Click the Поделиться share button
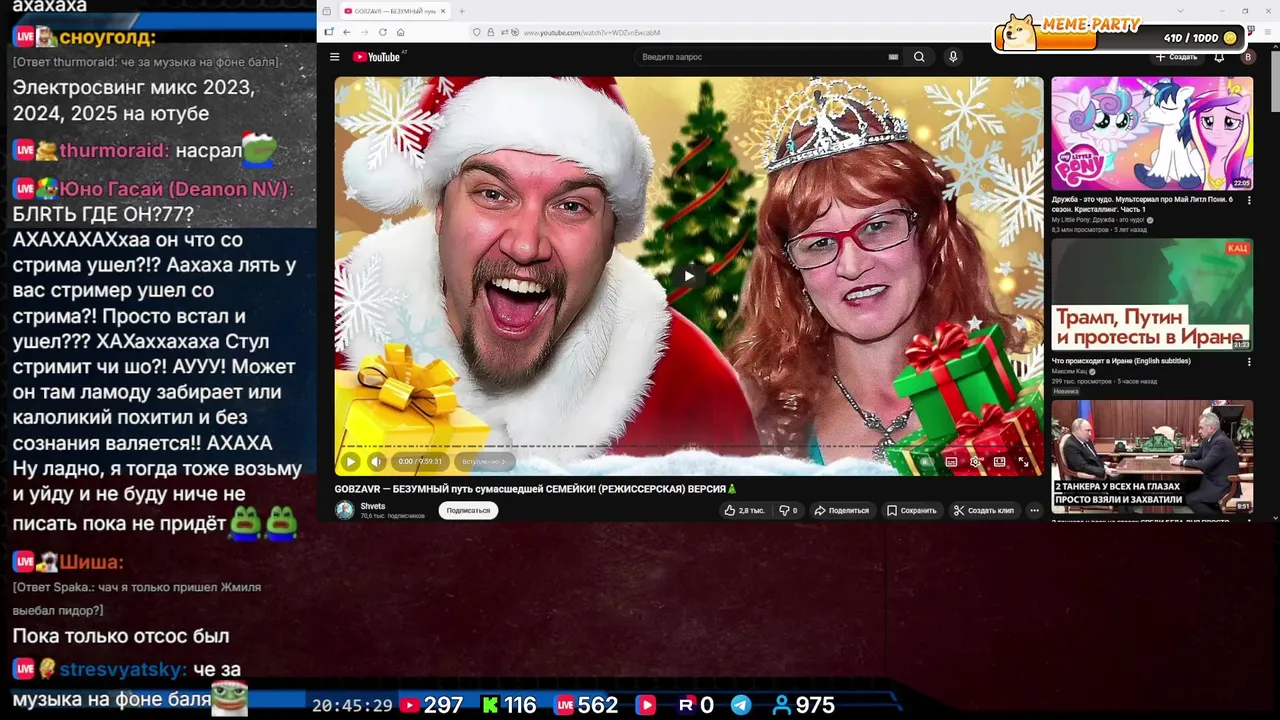1280x720 pixels. coord(841,510)
